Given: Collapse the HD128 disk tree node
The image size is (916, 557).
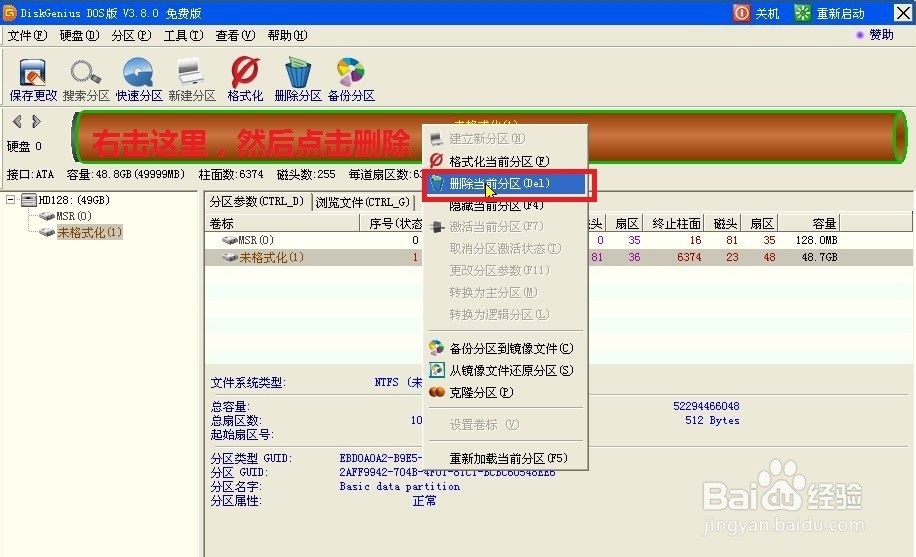Looking at the screenshot, I should coord(11,200).
